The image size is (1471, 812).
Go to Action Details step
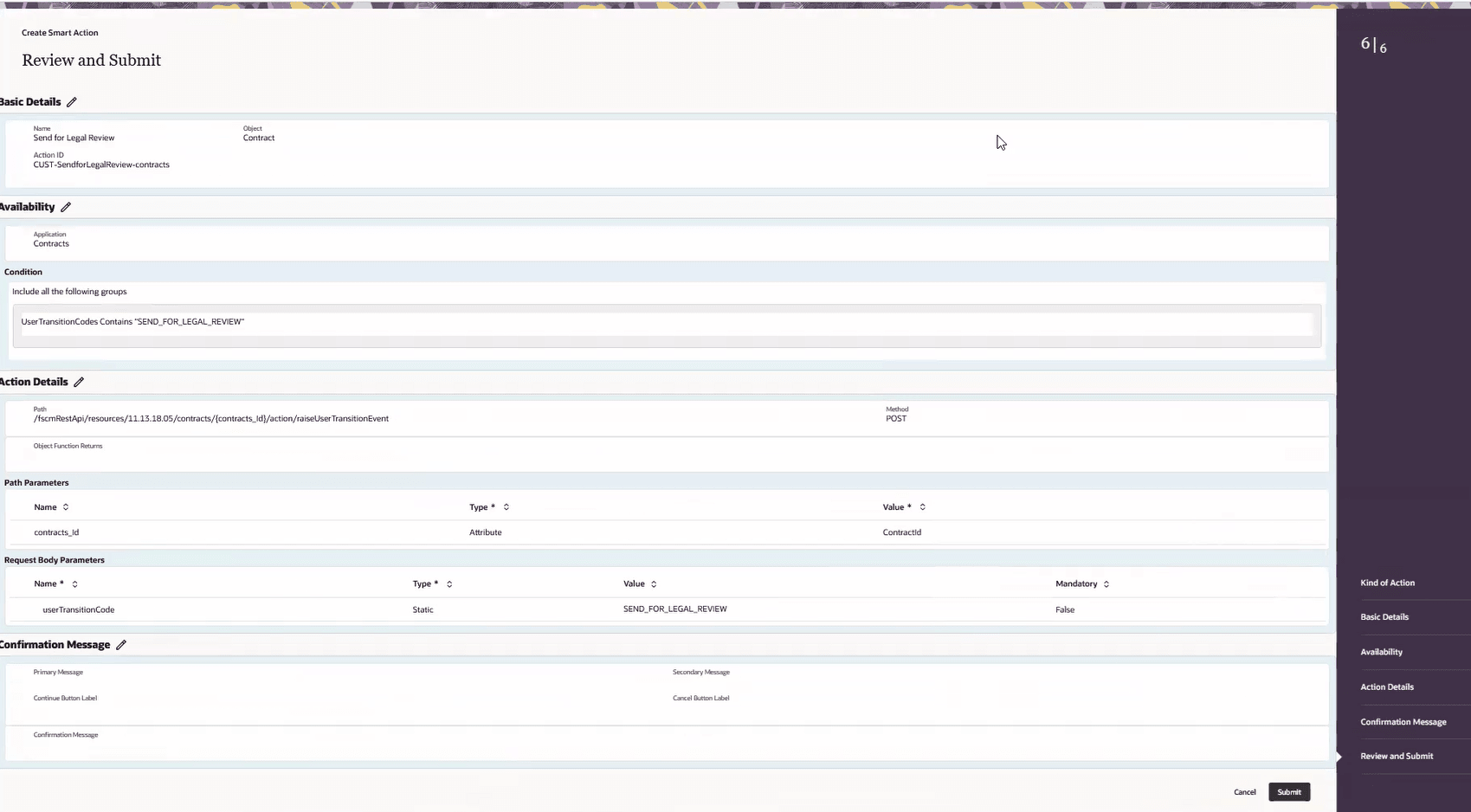[x=1386, y=686]
